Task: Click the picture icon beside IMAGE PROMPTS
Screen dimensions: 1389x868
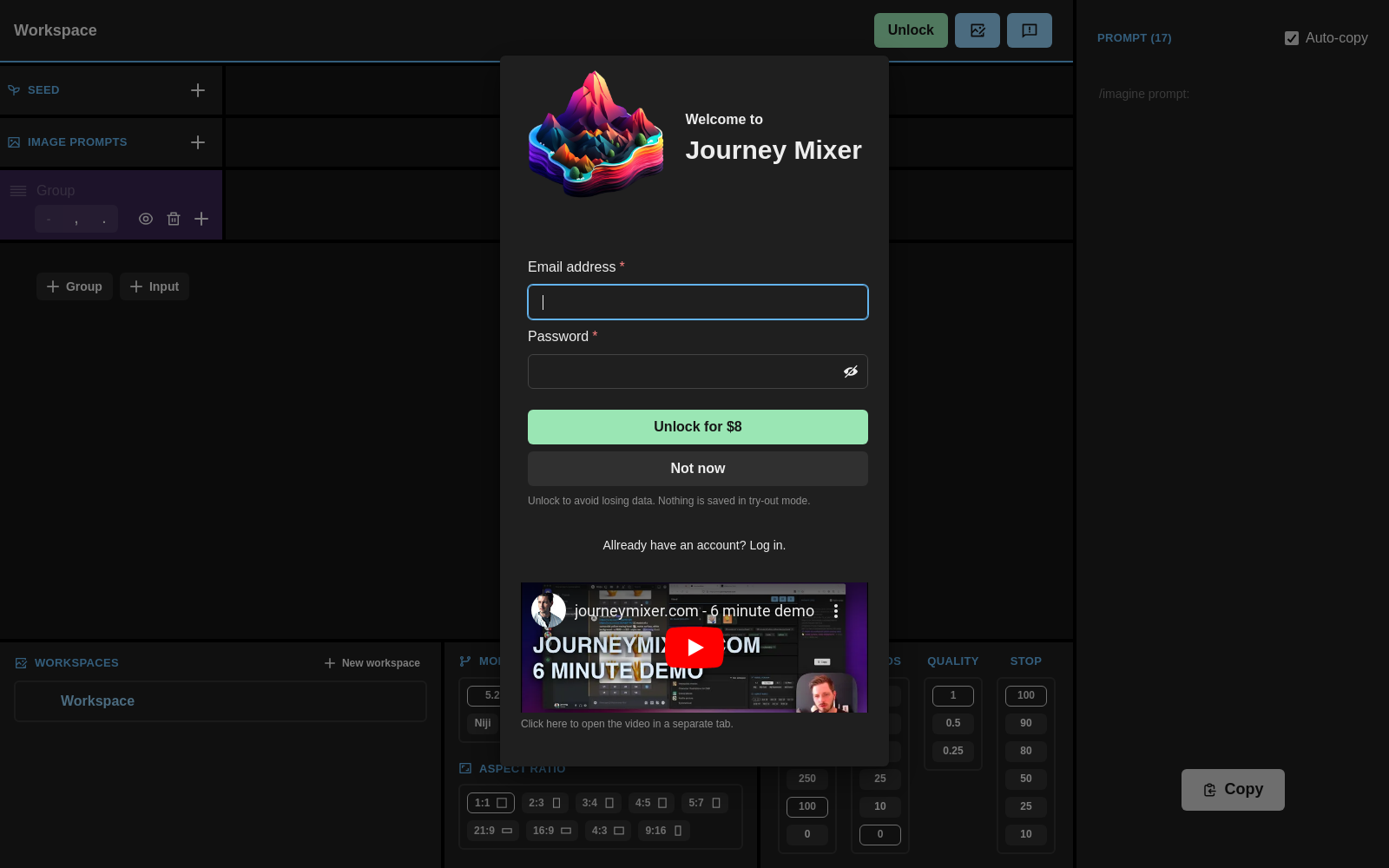Action: [x=14, y=142]
